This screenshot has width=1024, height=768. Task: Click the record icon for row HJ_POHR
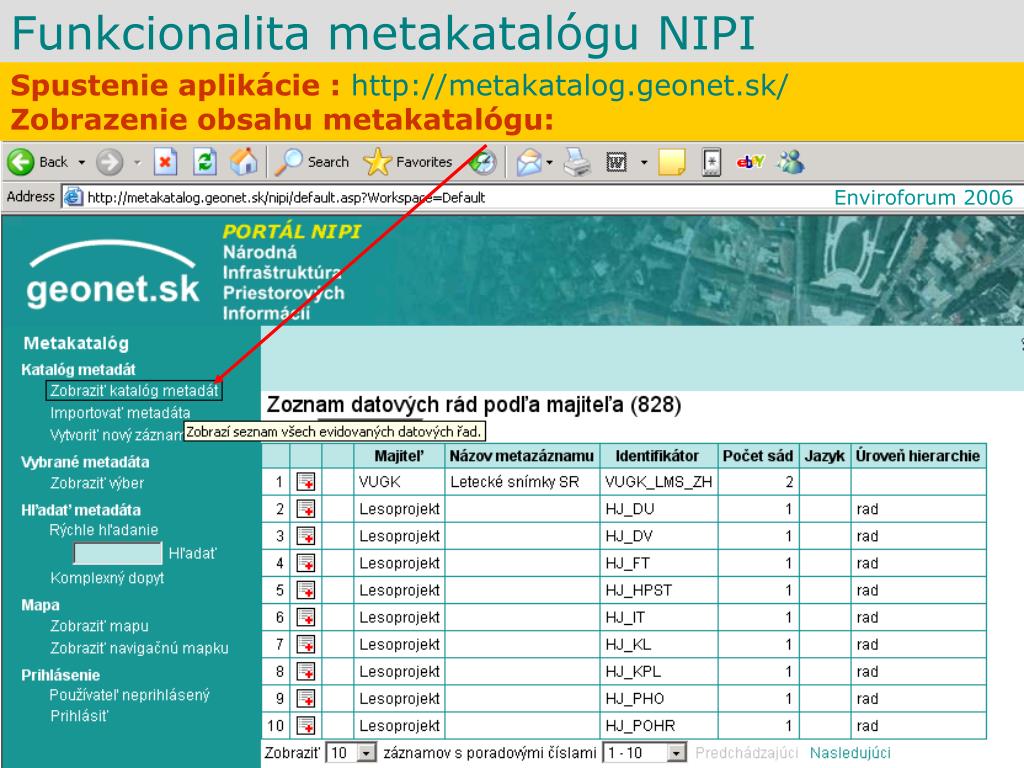[306, 726]
